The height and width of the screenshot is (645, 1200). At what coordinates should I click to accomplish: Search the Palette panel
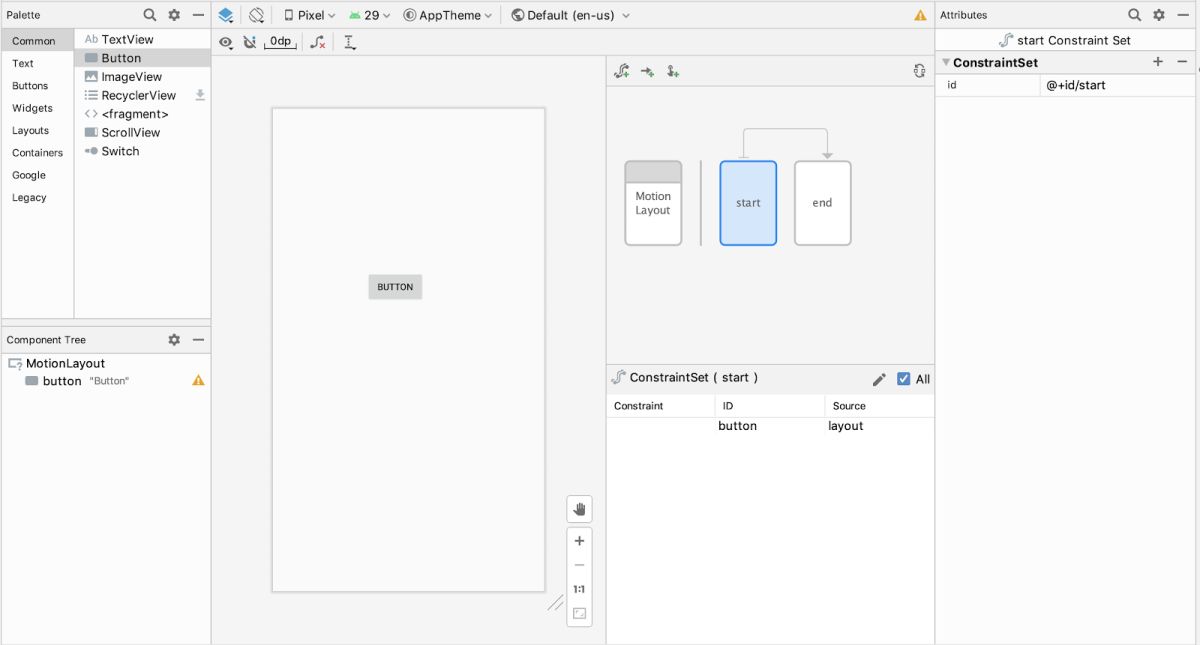(x=149, y=15)
